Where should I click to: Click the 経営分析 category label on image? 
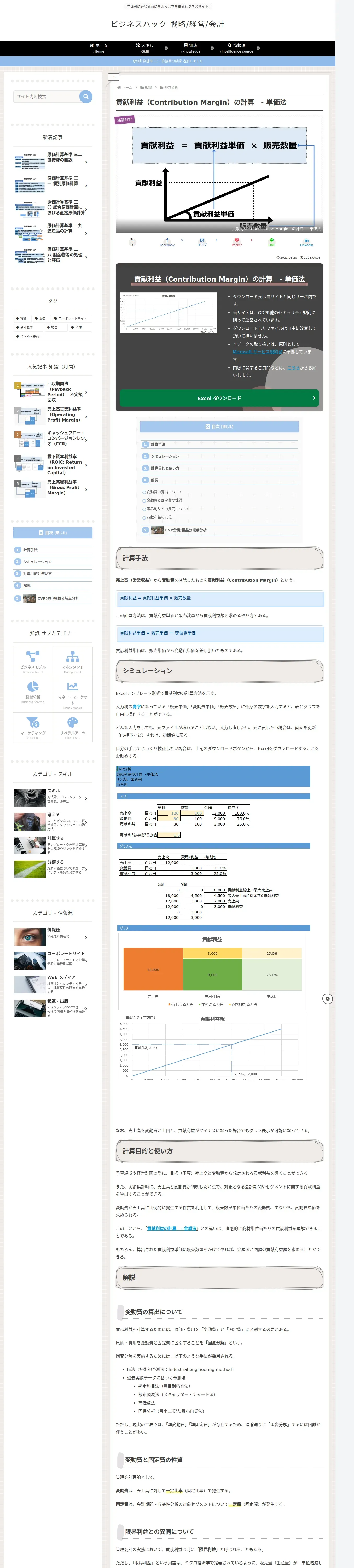(125, 120)
